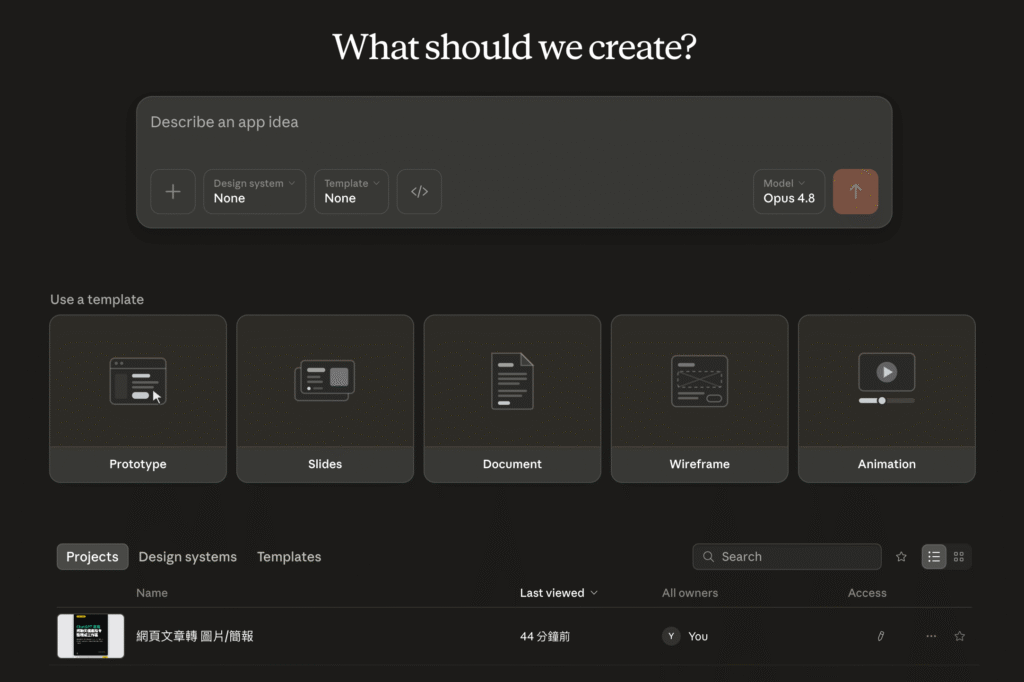Switch to list view
Viewport: 1024px width, 682px height.
coord(934,557)
